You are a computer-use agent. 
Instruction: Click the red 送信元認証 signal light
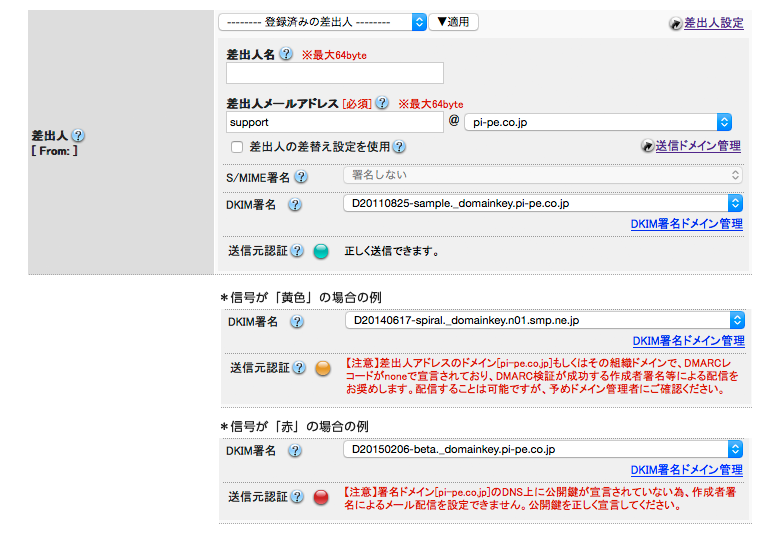[321, 497]
